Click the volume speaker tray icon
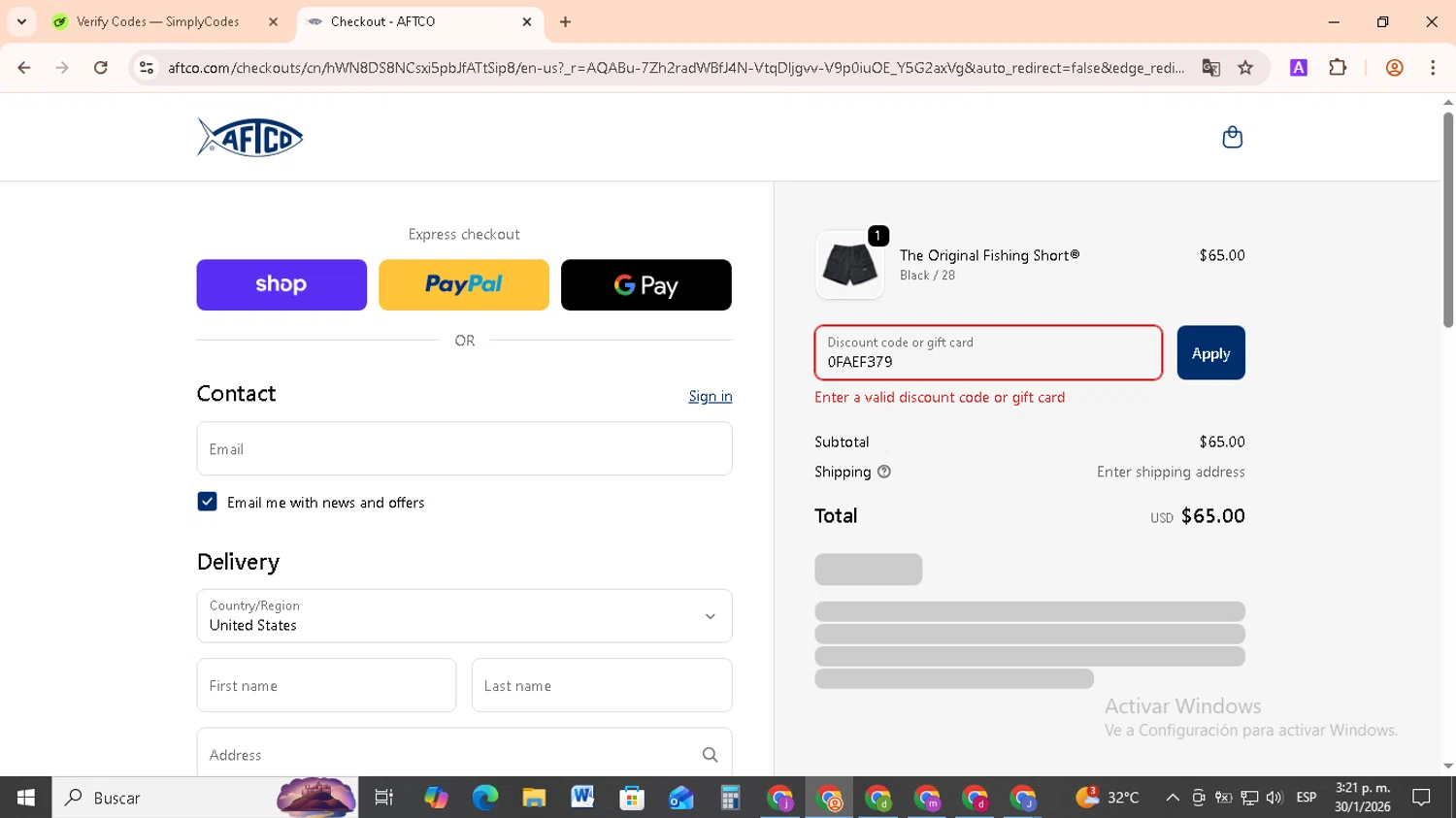Screen dimensions: 1456x818 [1274, 798]
